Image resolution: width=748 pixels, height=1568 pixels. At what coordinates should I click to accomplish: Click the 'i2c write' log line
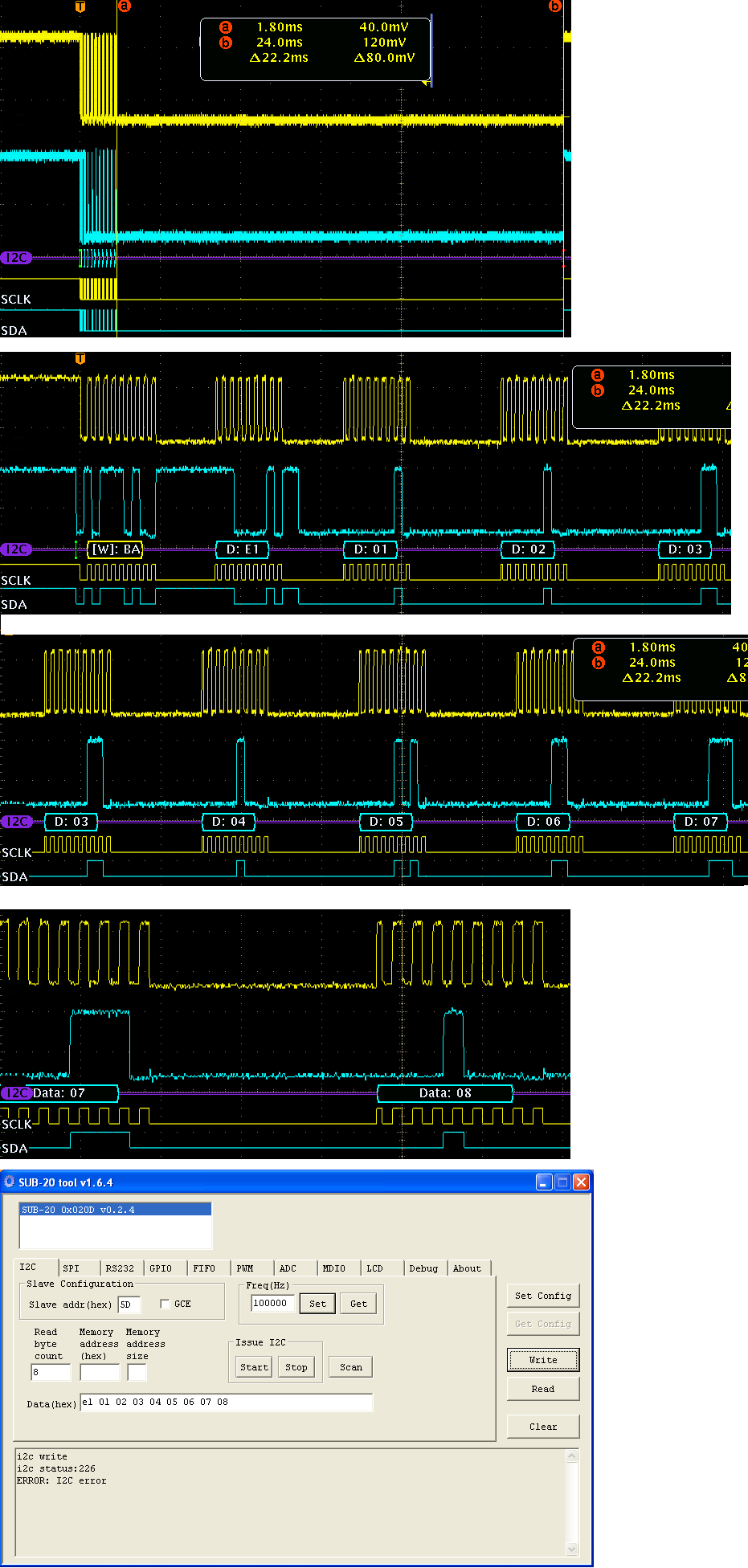pyautogui.click(x=43, y=1456)
